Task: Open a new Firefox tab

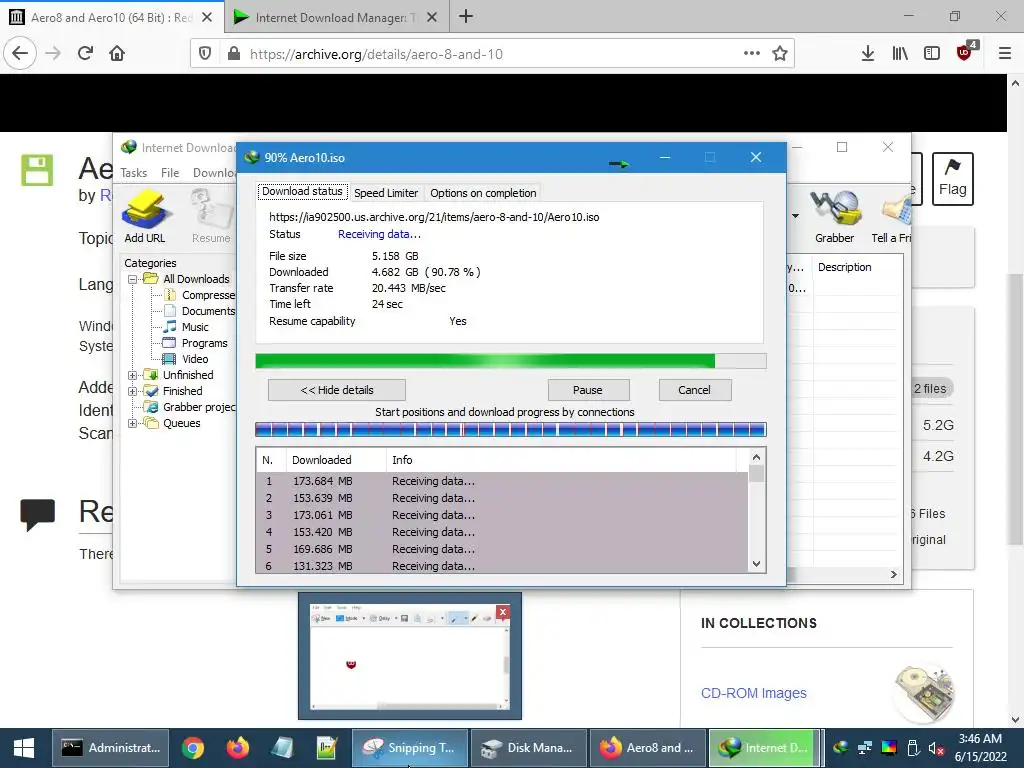Action: (x=466, y=16)
